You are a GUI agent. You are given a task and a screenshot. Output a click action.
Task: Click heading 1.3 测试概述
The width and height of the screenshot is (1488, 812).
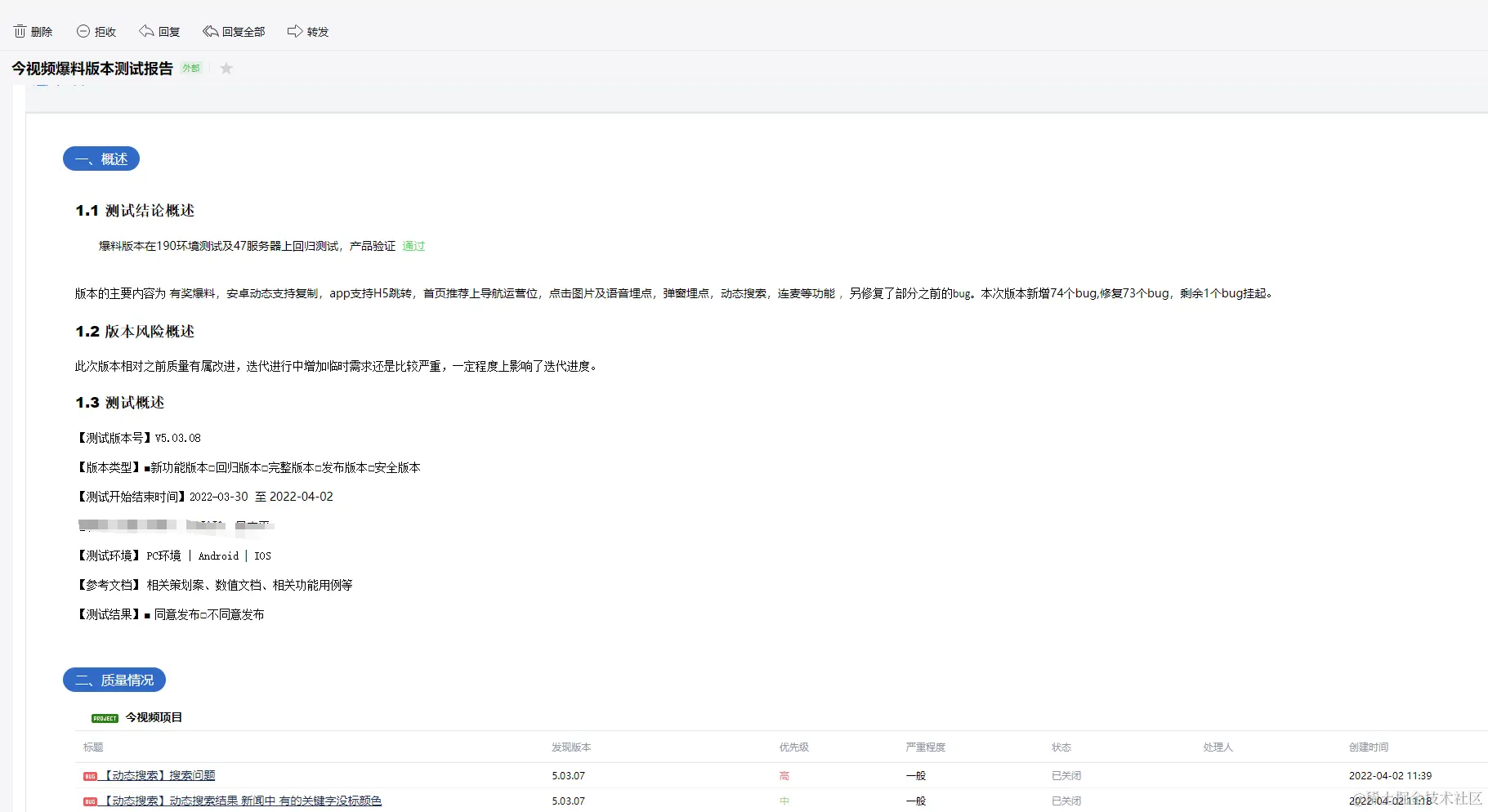[x=120, y=403]
